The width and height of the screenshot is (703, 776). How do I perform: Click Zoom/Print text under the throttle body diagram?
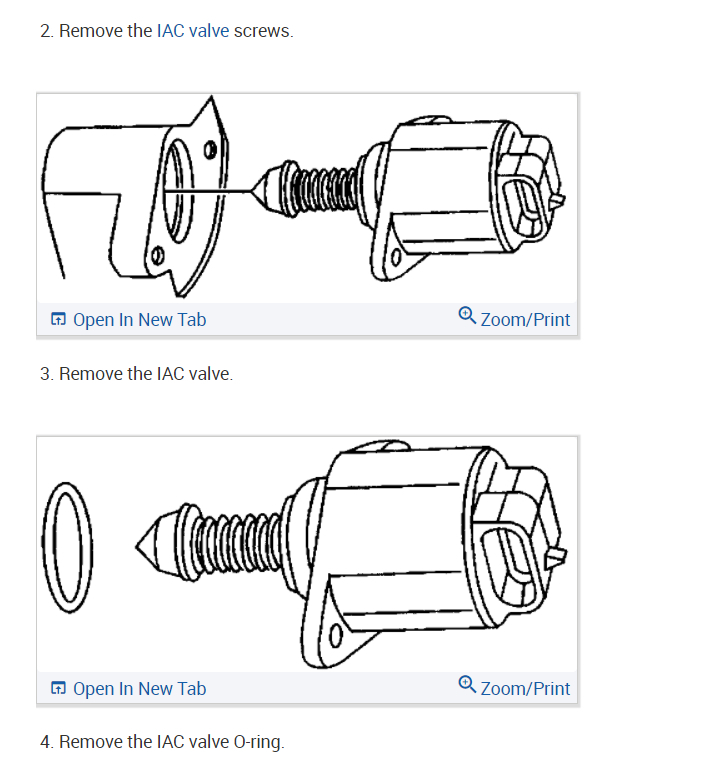pos(525,320)
